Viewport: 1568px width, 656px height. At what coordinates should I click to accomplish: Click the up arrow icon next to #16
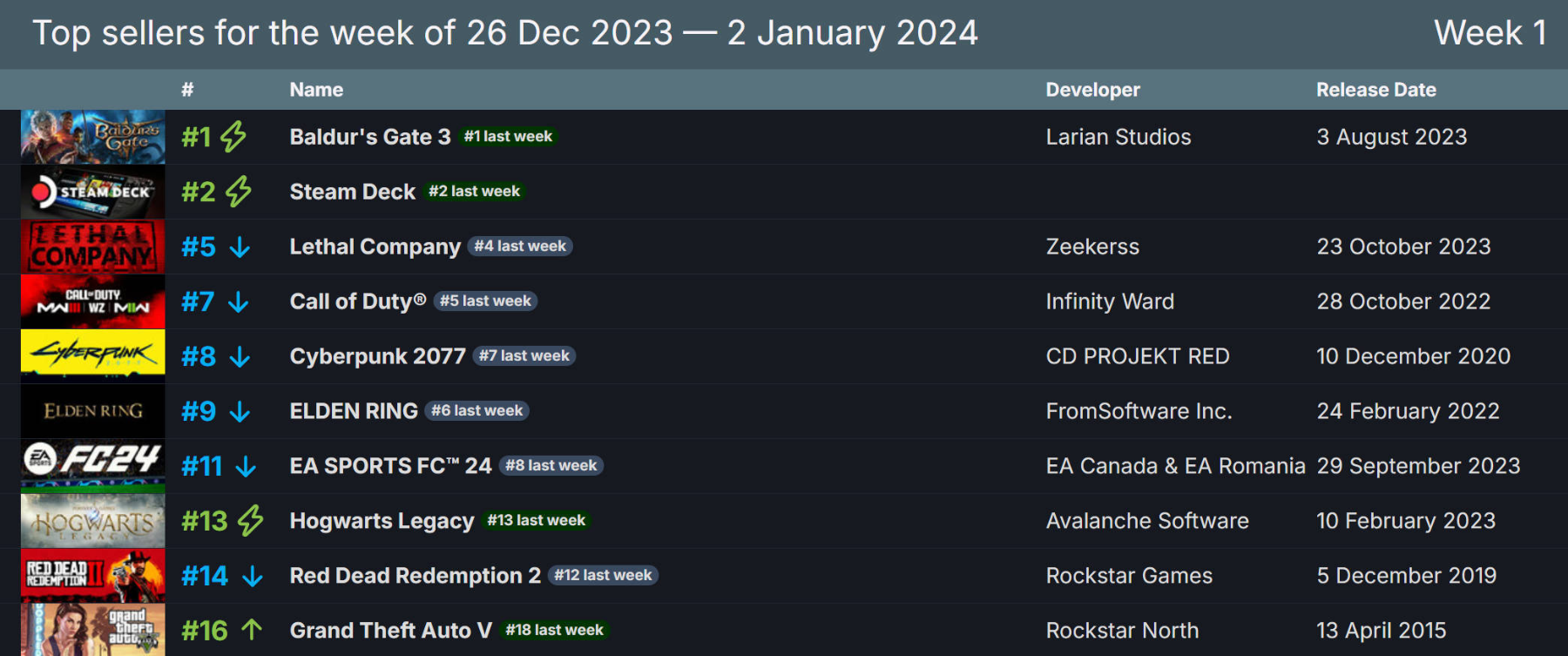click(252, 630)
